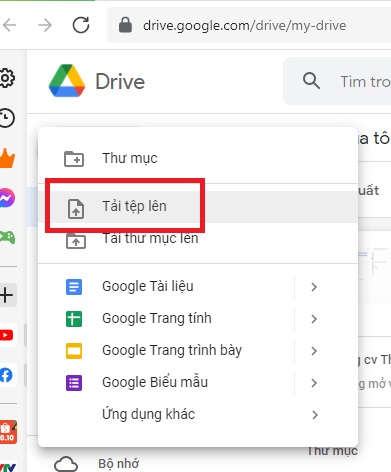The height and width of the screenshot is (472, 391).
Task: Click the blue Google Docs icon
Action: coord(74,287)
